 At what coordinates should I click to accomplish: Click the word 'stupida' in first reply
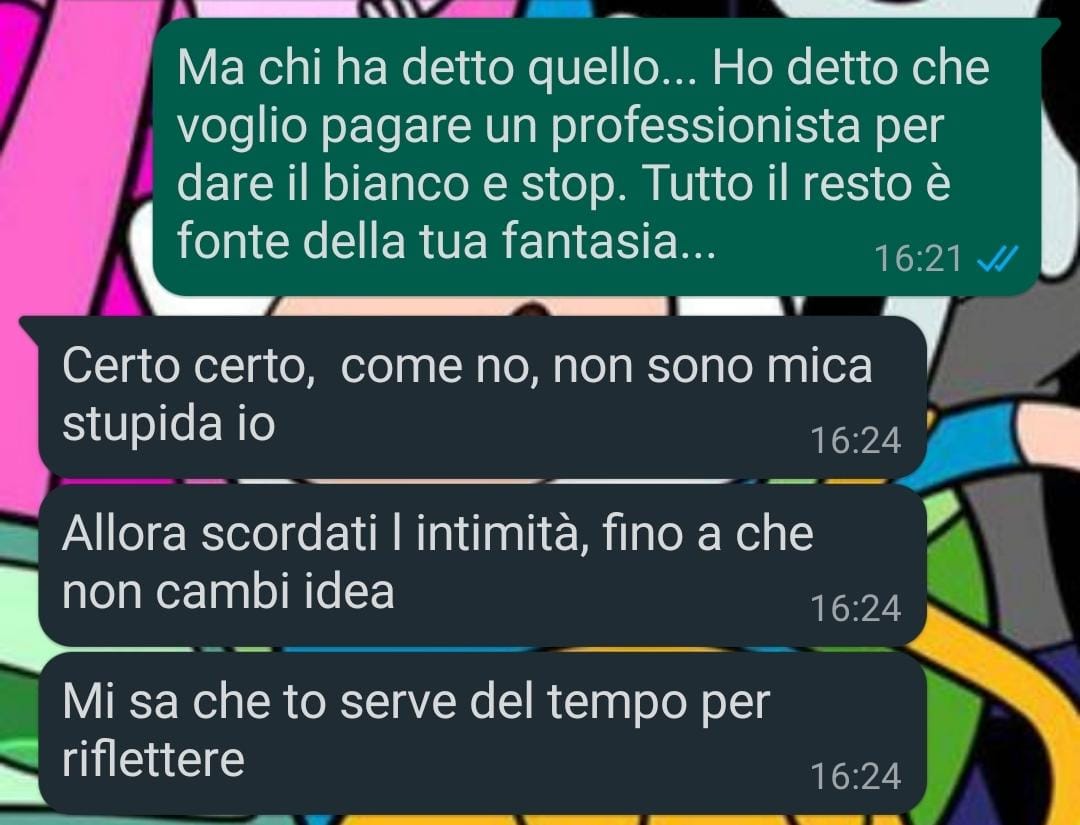pos(142,425)
